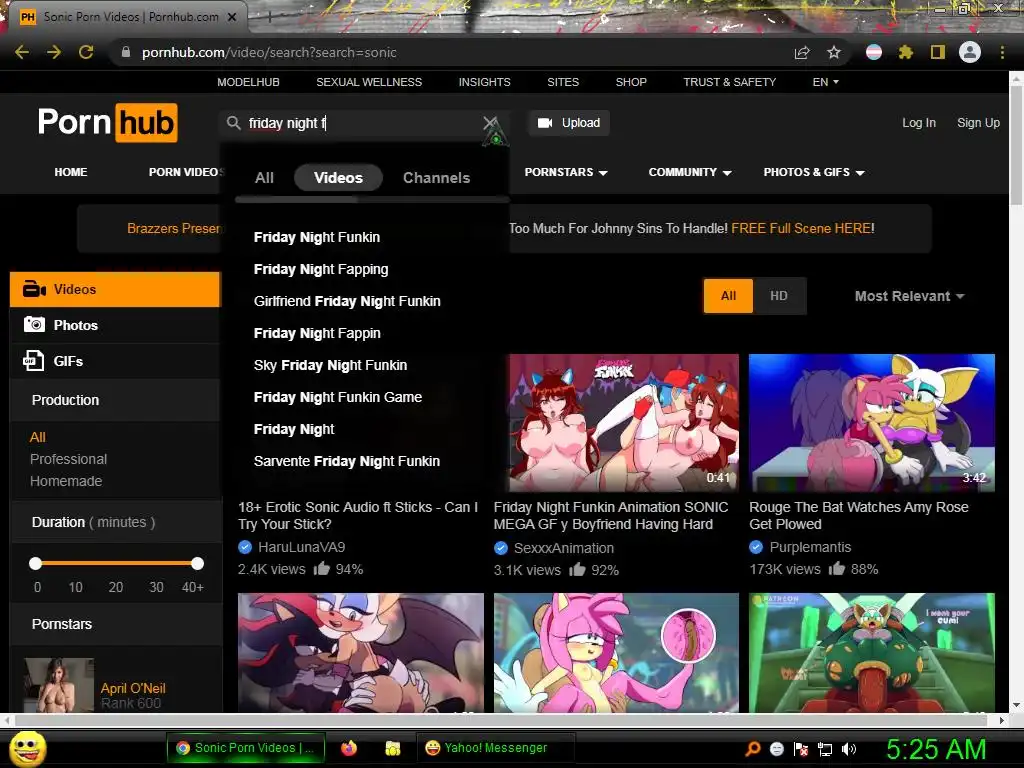Choose the 'Friday Night' suggestion
The width and height of the screenshot is (1024, 768).
pos(294,429)
